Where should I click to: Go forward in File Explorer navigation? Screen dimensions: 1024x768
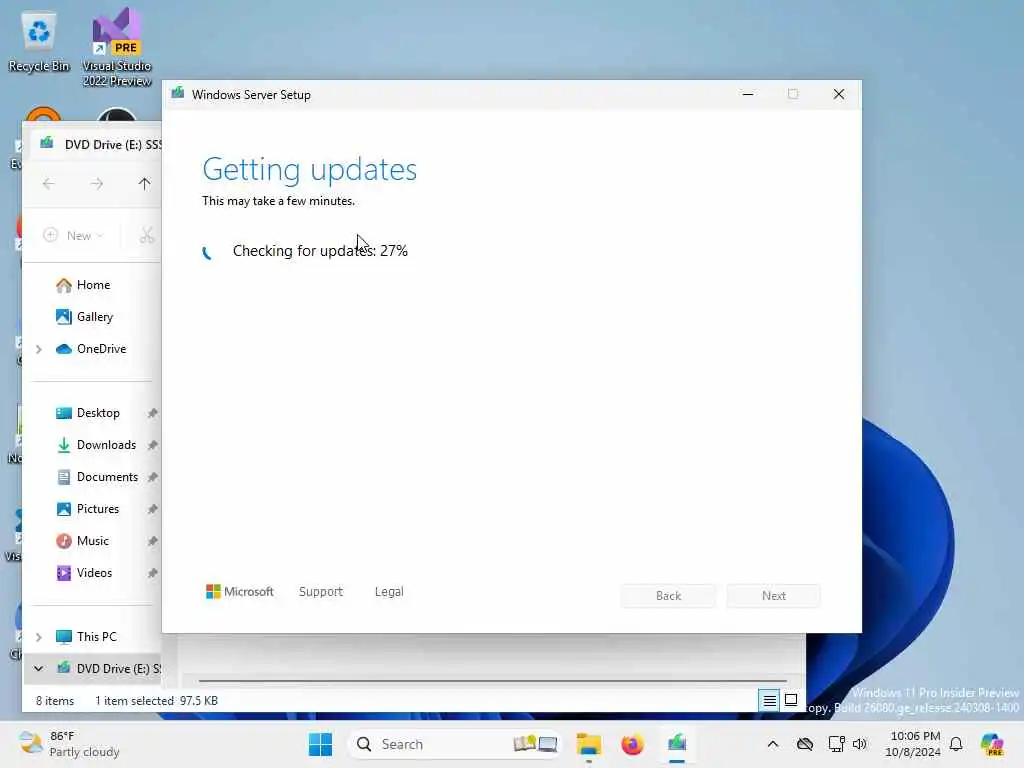[97, 184]
